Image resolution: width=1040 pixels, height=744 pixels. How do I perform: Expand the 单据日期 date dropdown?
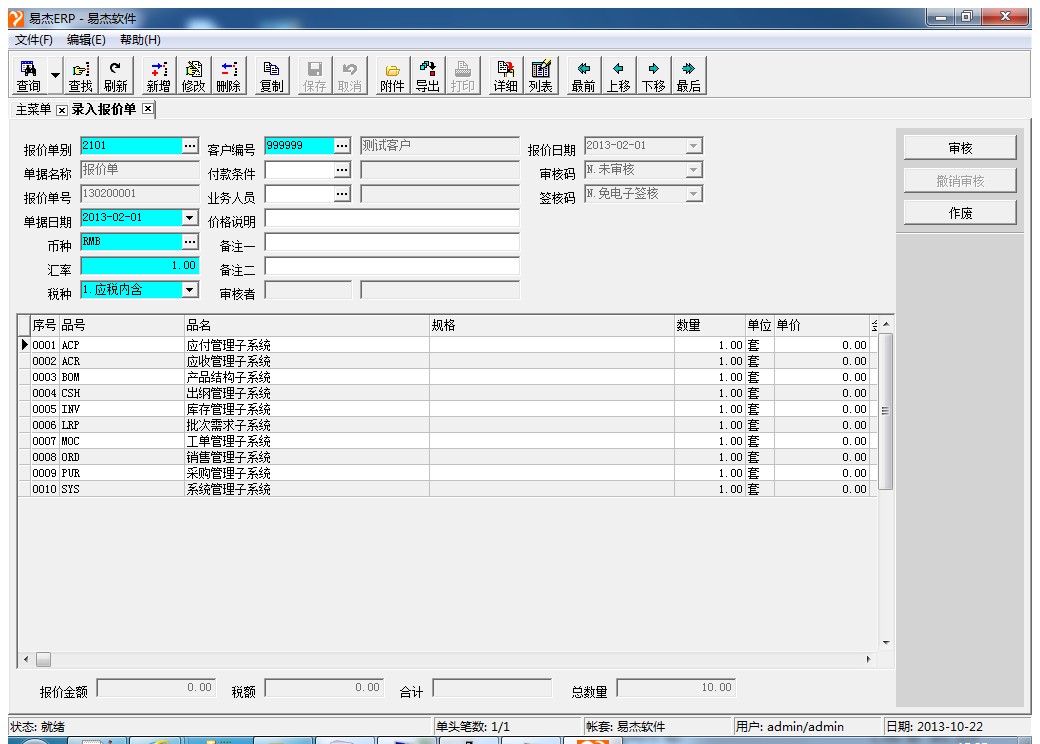pos(190,217)
